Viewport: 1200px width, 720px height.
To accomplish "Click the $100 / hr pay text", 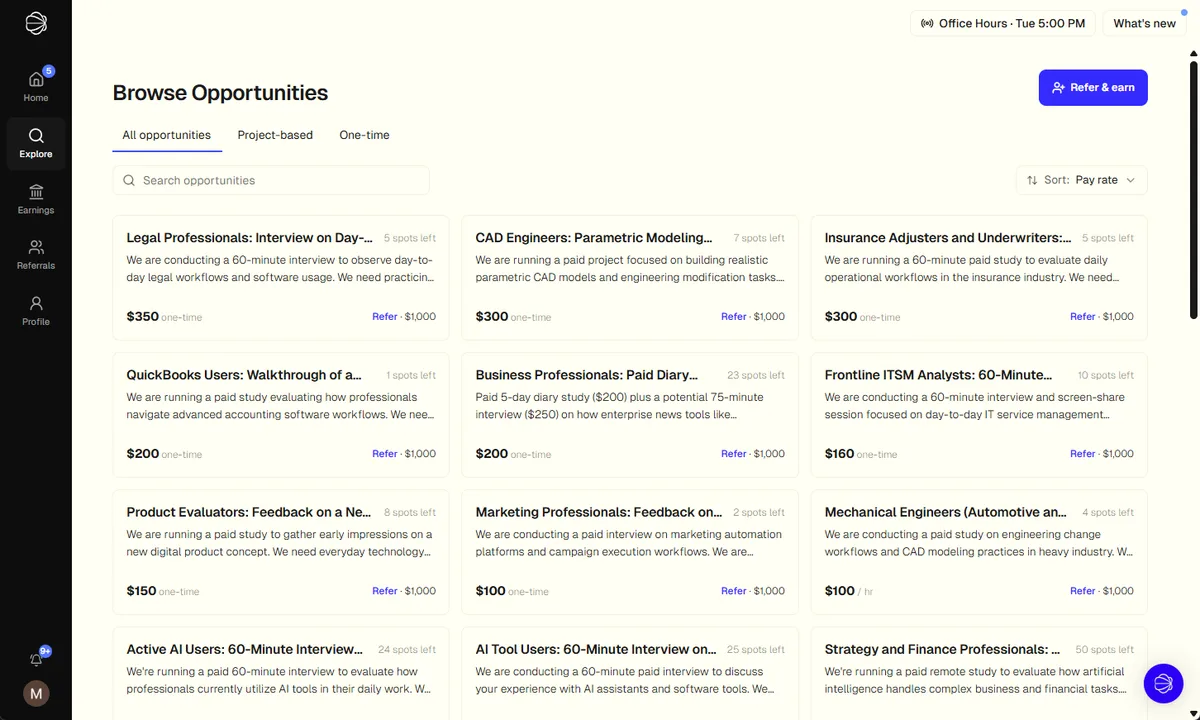I will pyautogui.click(x=849, y=591).
